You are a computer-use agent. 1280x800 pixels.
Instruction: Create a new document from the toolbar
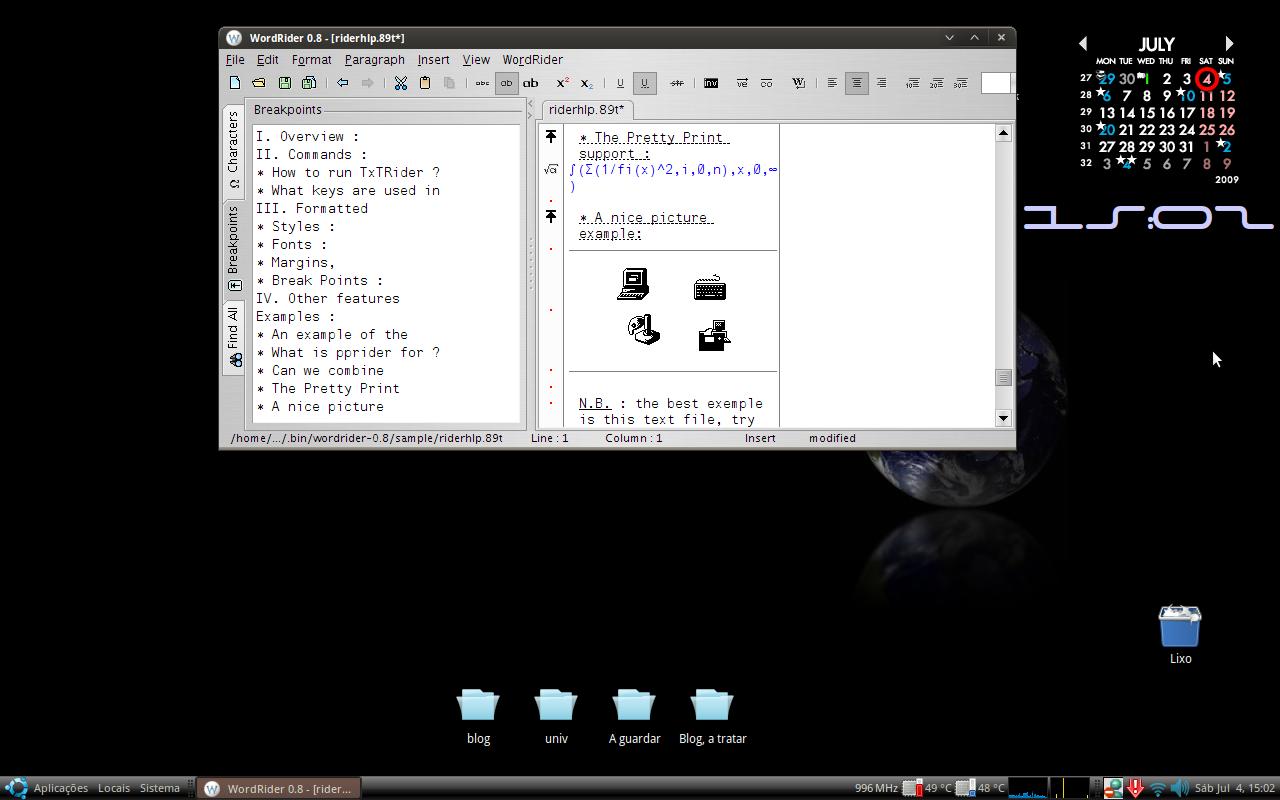(x=235, y=83)
